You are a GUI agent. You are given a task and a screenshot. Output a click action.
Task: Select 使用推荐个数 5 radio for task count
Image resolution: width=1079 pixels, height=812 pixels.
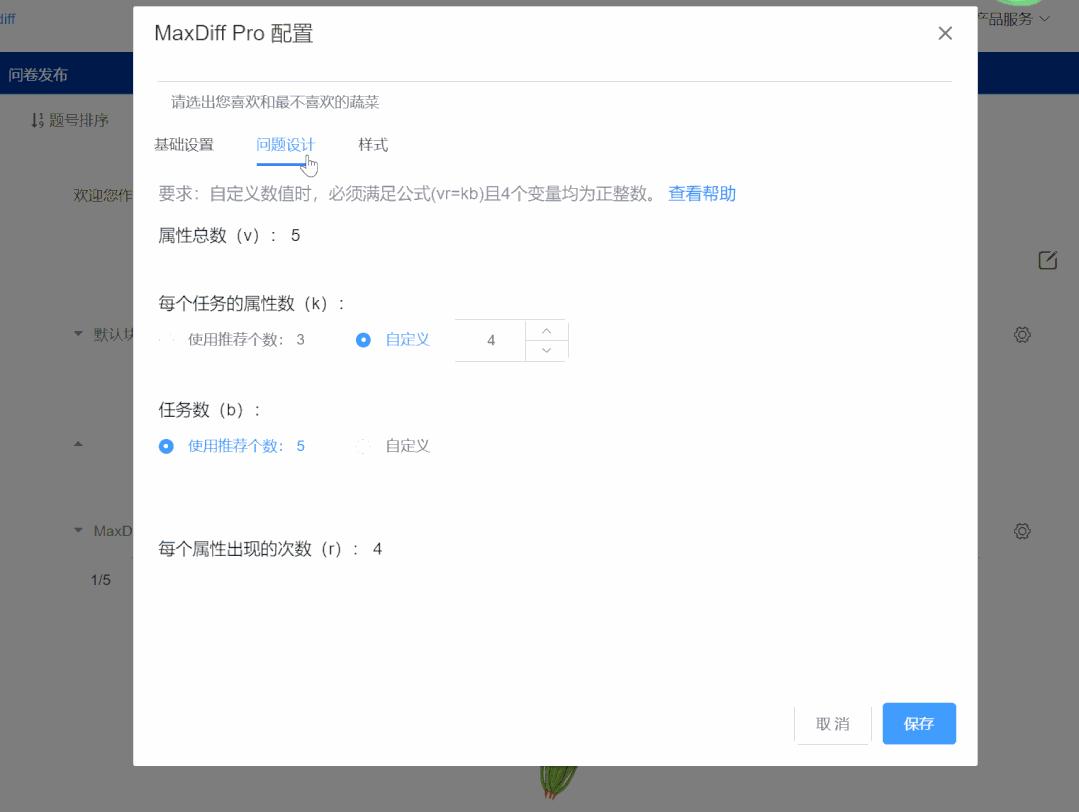164,445
